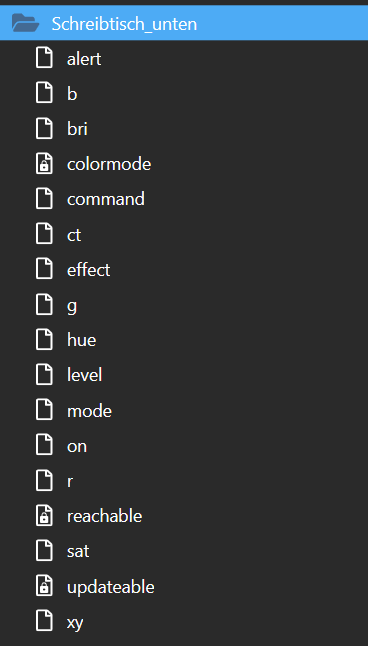Viewport: 368px width, 646px height.
Task: Collapse the Schreibtisch_unten open folder icon
Action: (26, 23)
